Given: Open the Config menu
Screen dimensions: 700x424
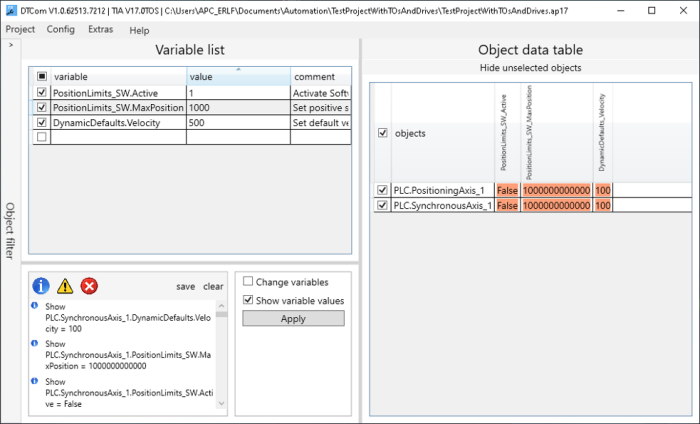Looking at the screenshot, I should coord(61,29).
